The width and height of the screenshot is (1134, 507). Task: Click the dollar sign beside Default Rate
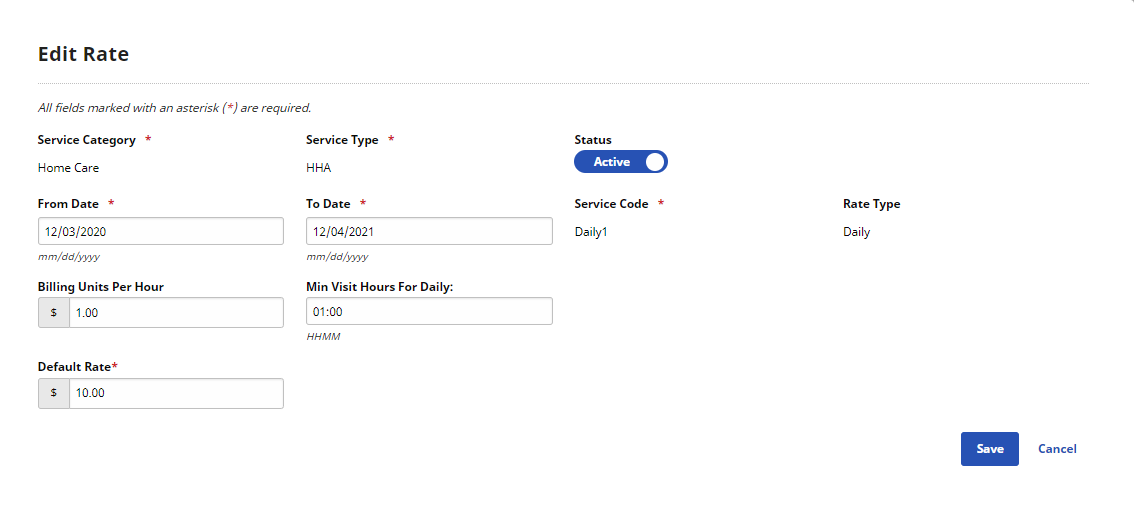pyautogui.click(x=54, y=393)
